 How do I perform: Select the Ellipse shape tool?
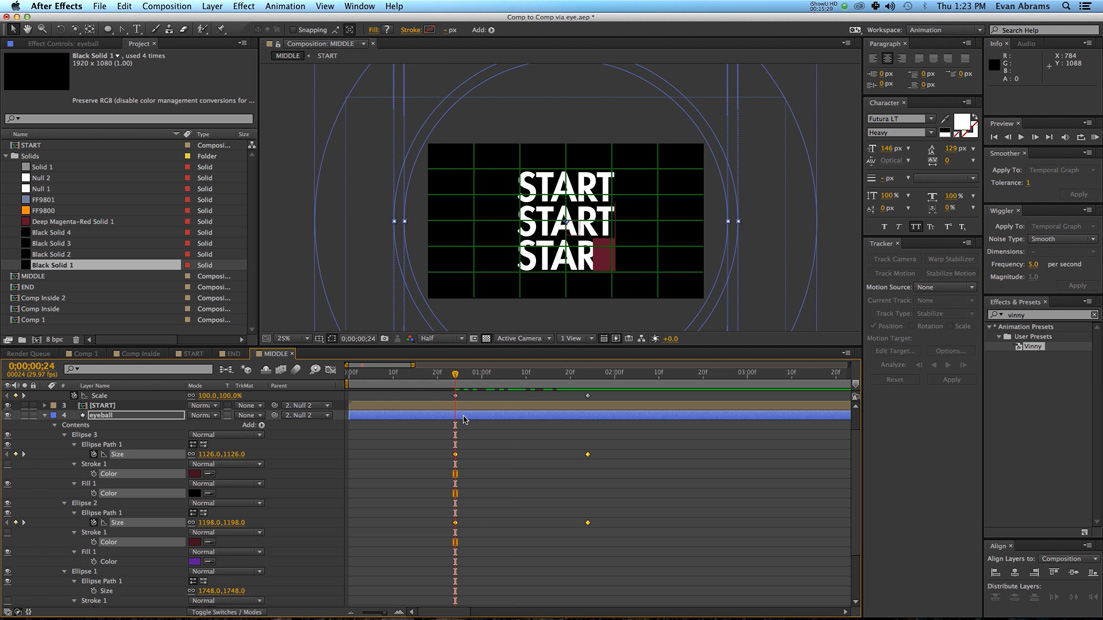[108, 30]
